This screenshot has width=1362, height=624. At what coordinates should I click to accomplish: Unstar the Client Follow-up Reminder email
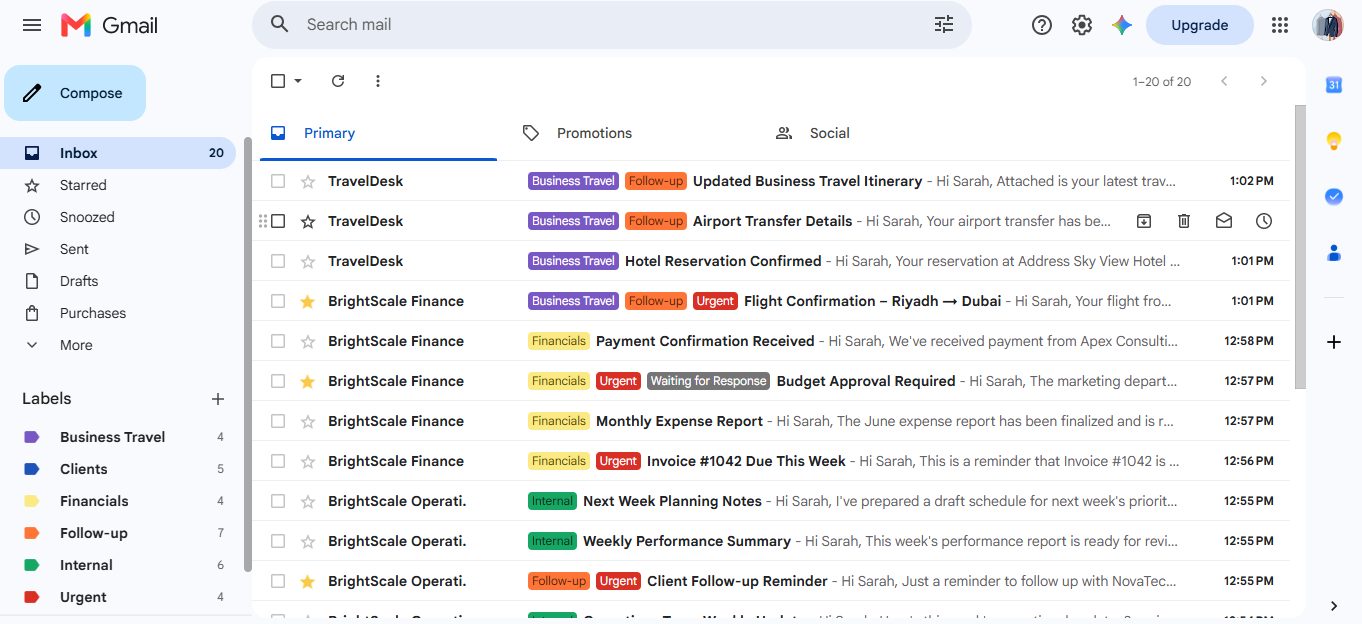point(308,581)
